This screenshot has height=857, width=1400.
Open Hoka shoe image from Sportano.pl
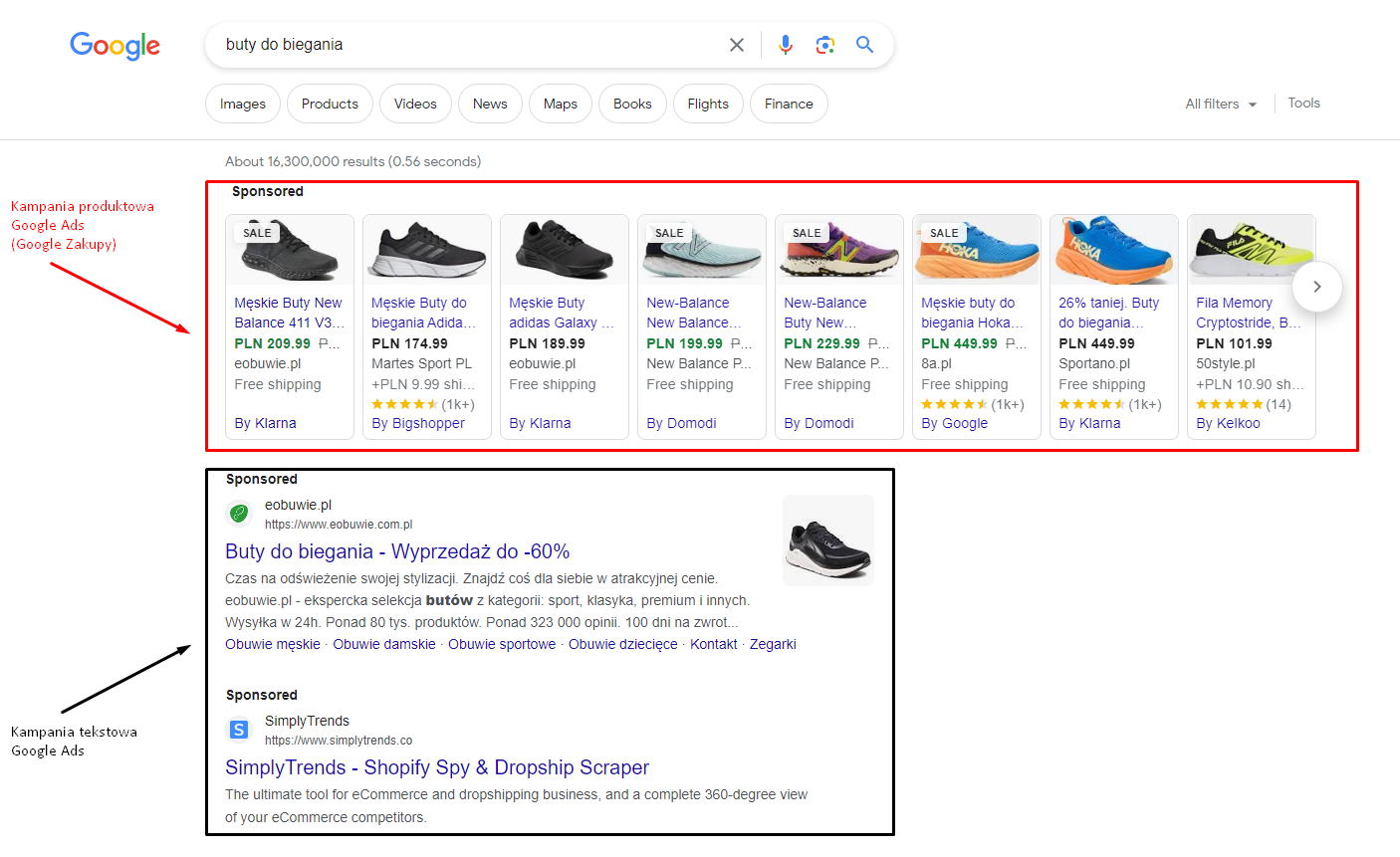point(1114,250)
